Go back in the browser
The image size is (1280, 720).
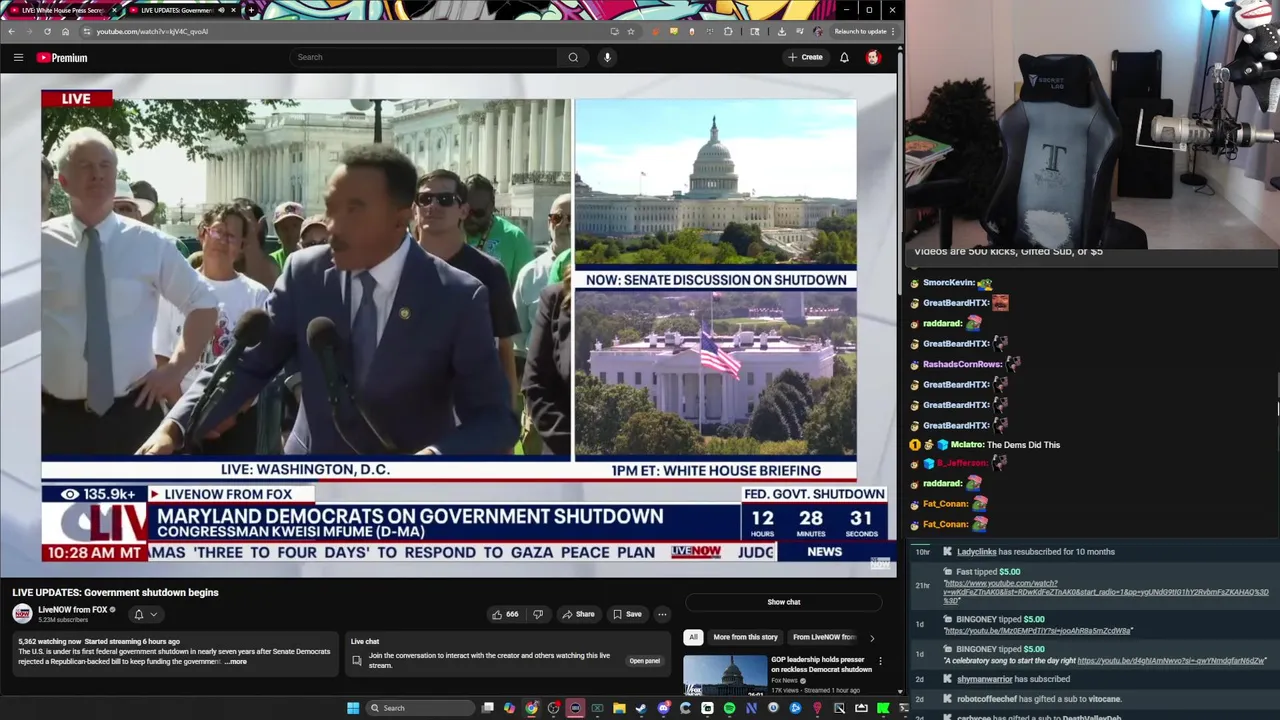click(x=11, y=31)
